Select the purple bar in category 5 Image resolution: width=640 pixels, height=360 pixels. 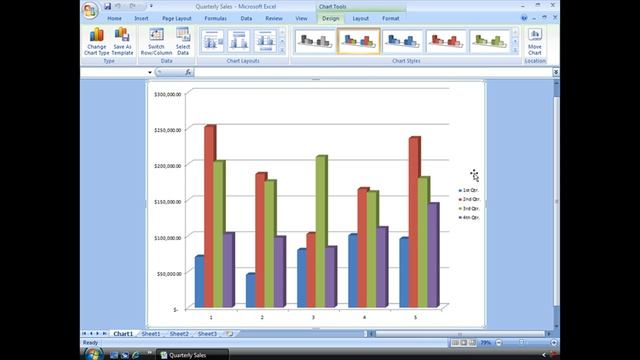pyautogui.click(x=433, y=255)
